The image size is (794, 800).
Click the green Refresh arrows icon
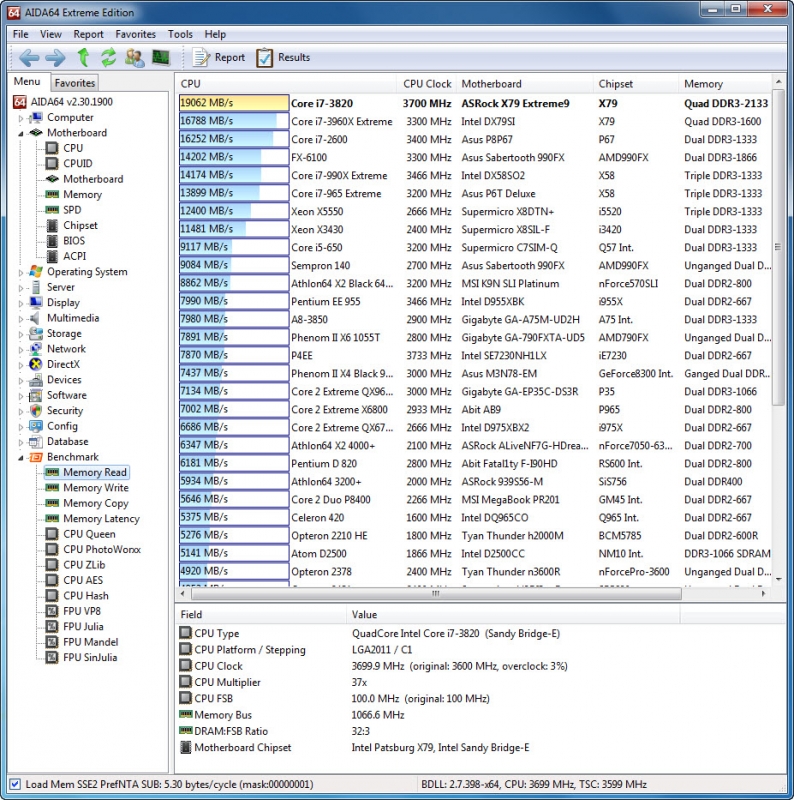(x=108, y=58)
